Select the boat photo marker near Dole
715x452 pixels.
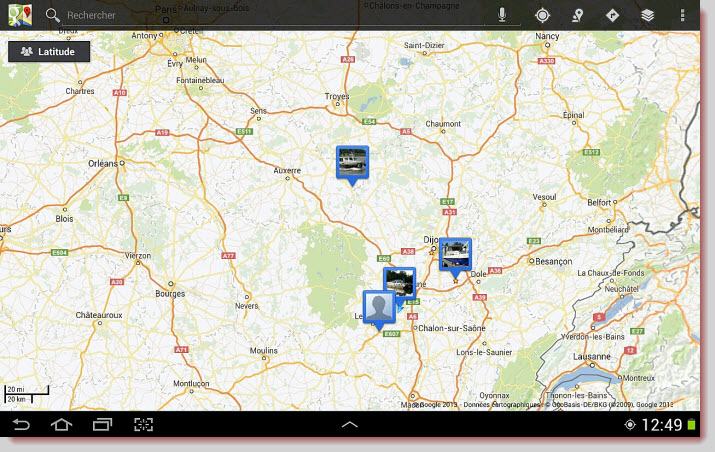point(455,258)
